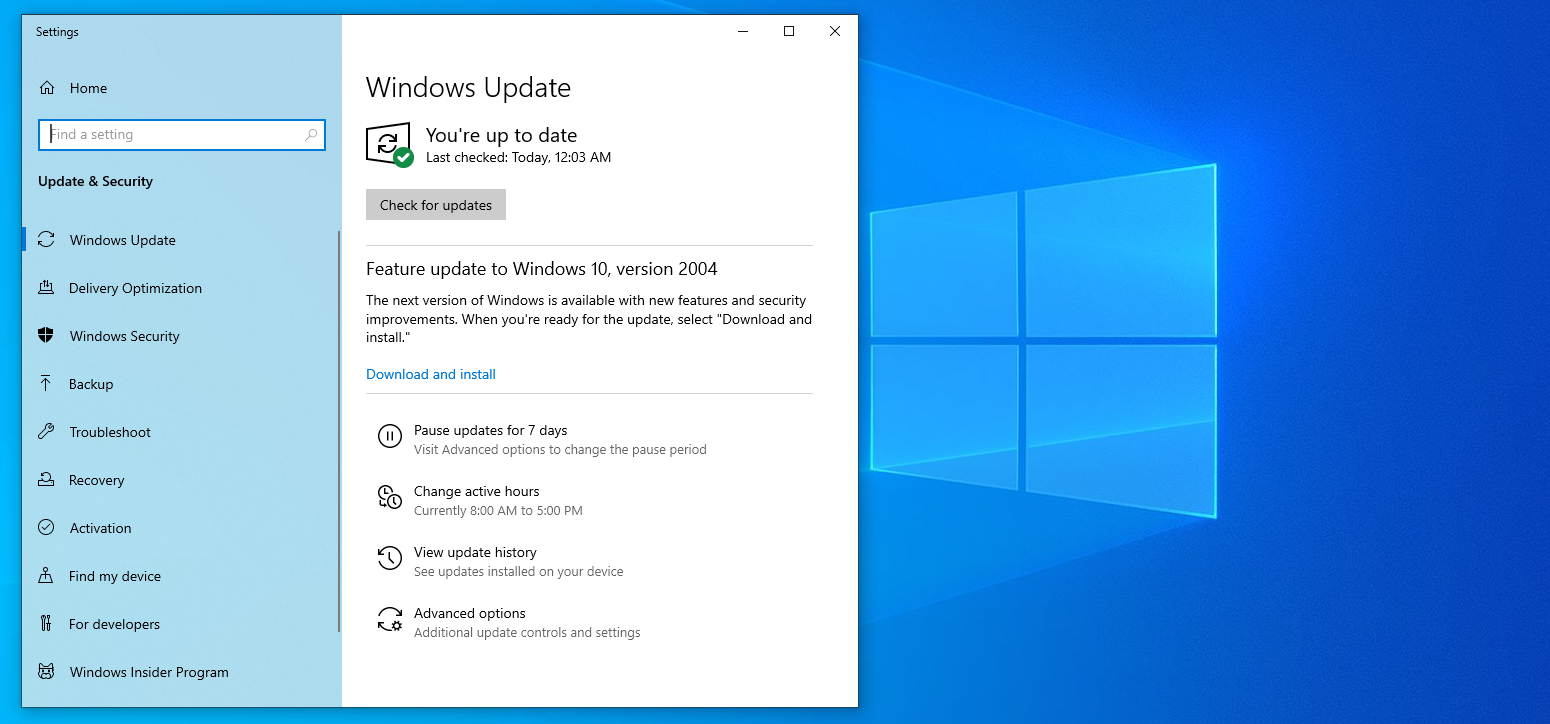Click the history icon for View update history
Viewport: 1550px width, 724px height.
[x=389, y=558]
